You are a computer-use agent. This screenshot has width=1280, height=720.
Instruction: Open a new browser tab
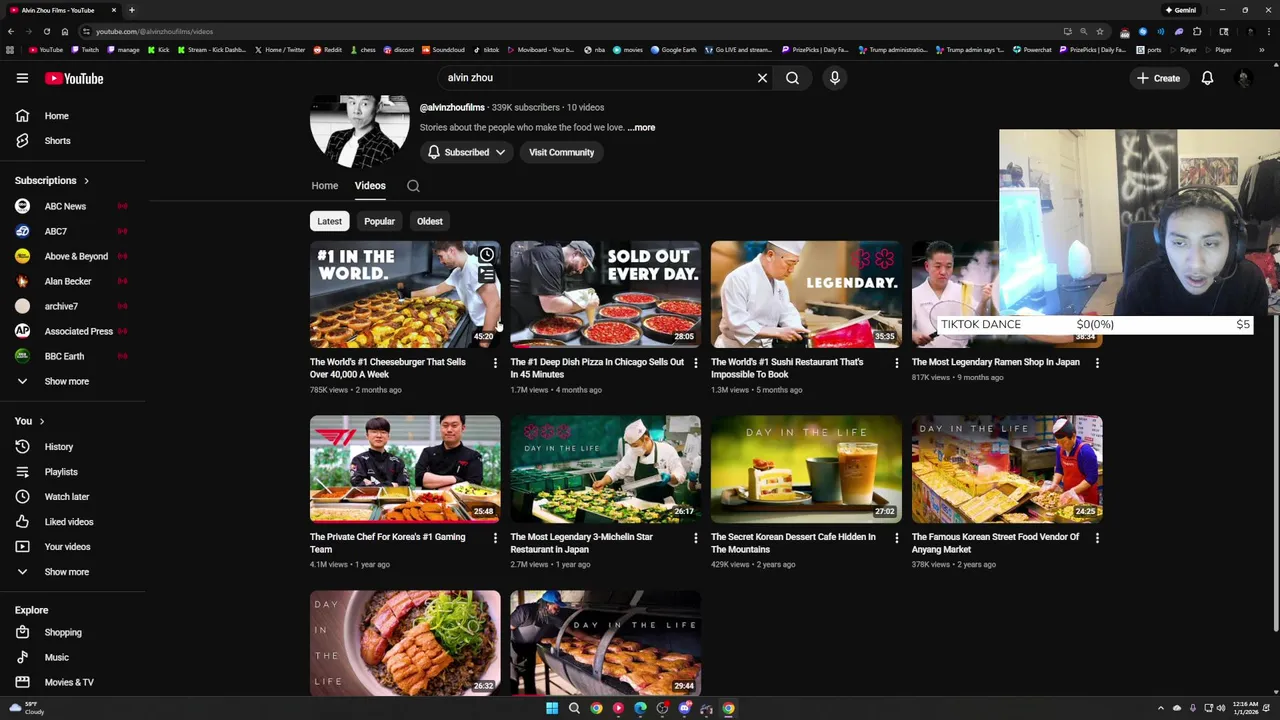point(131,10)
